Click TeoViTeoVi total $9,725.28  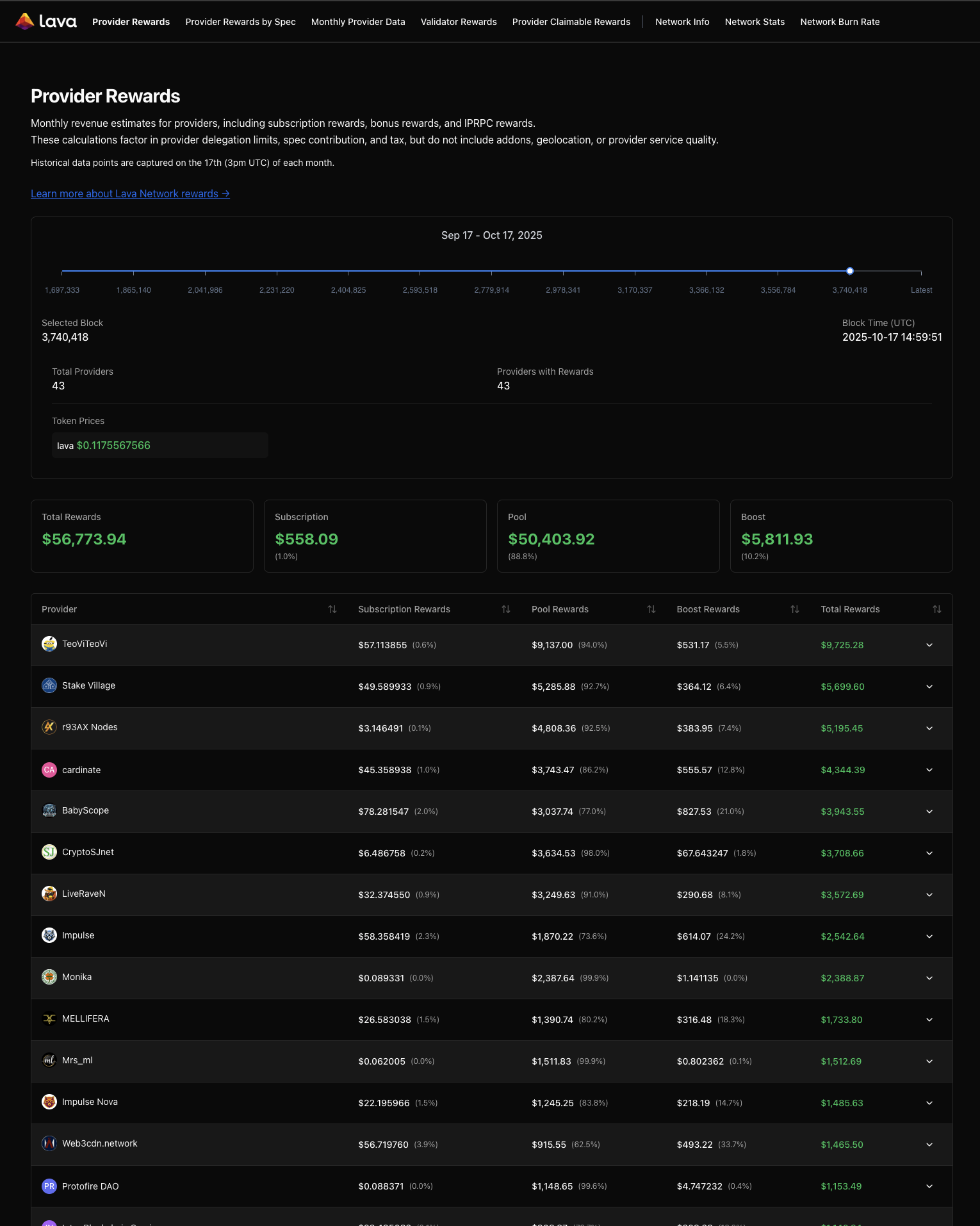coord(842,645)
